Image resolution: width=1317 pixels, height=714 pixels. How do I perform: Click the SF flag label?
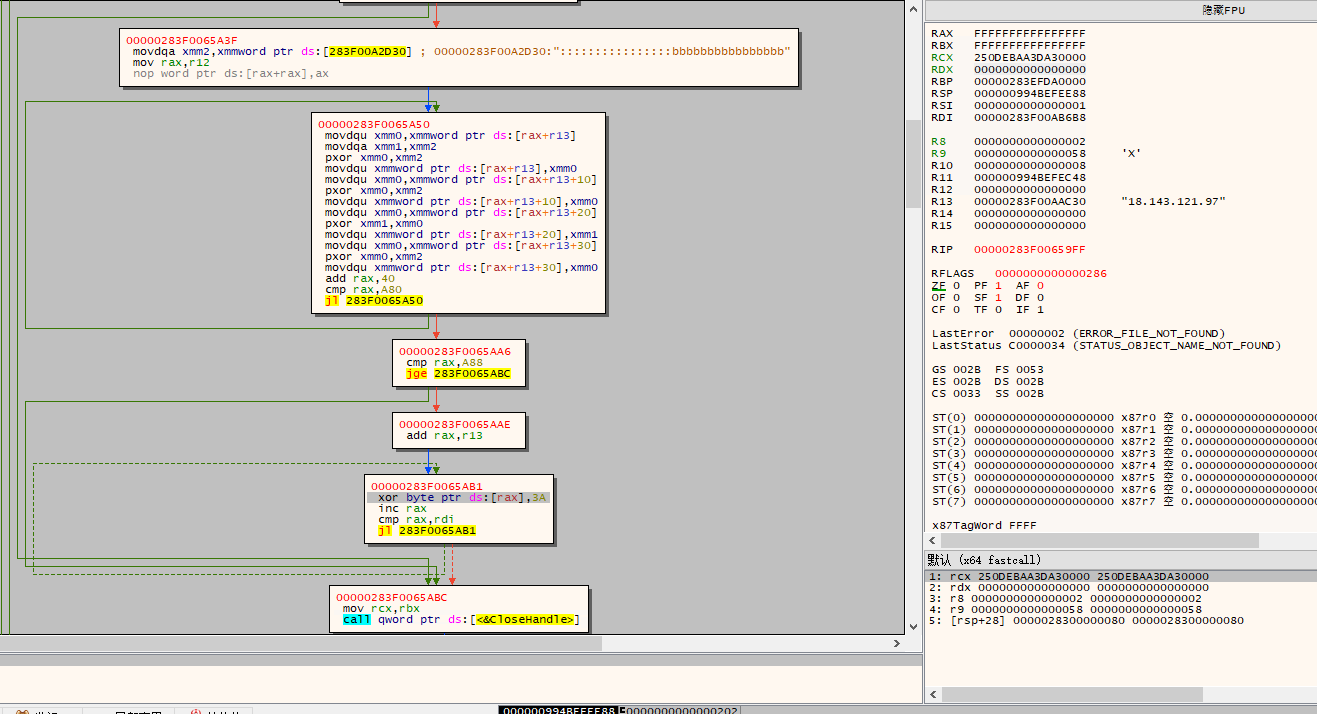coord(981,297)
